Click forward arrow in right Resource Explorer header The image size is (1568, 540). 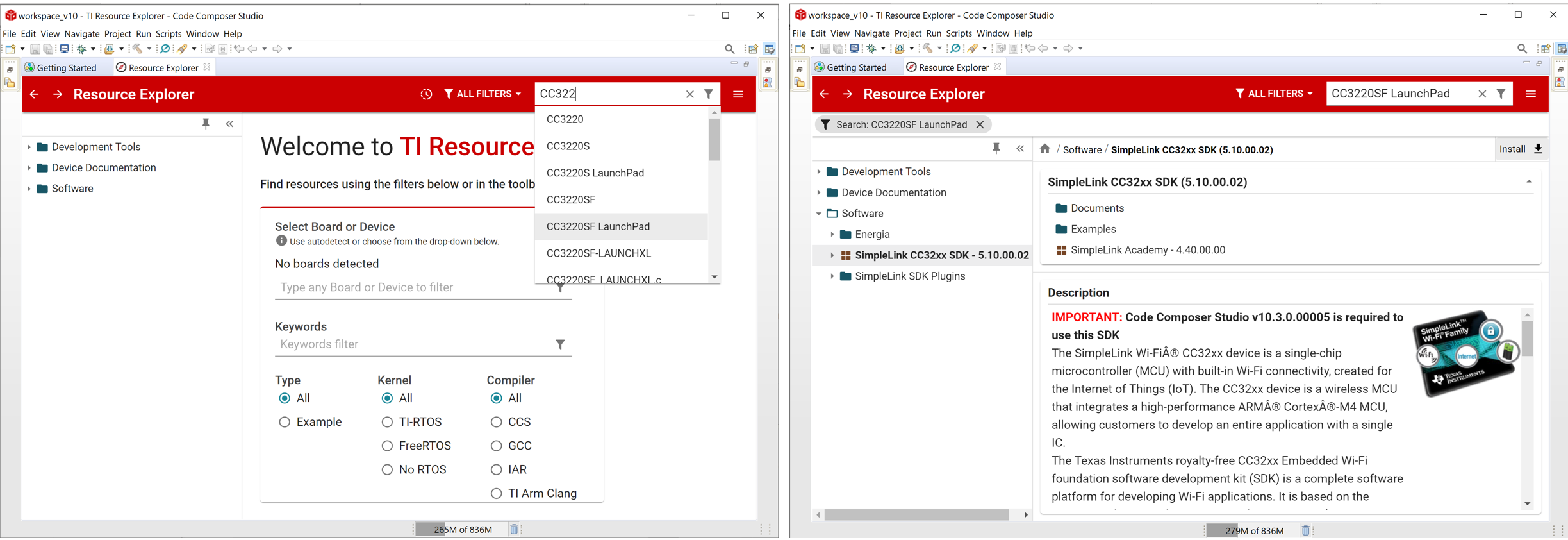pyautogui.click(x=848, y=94)
